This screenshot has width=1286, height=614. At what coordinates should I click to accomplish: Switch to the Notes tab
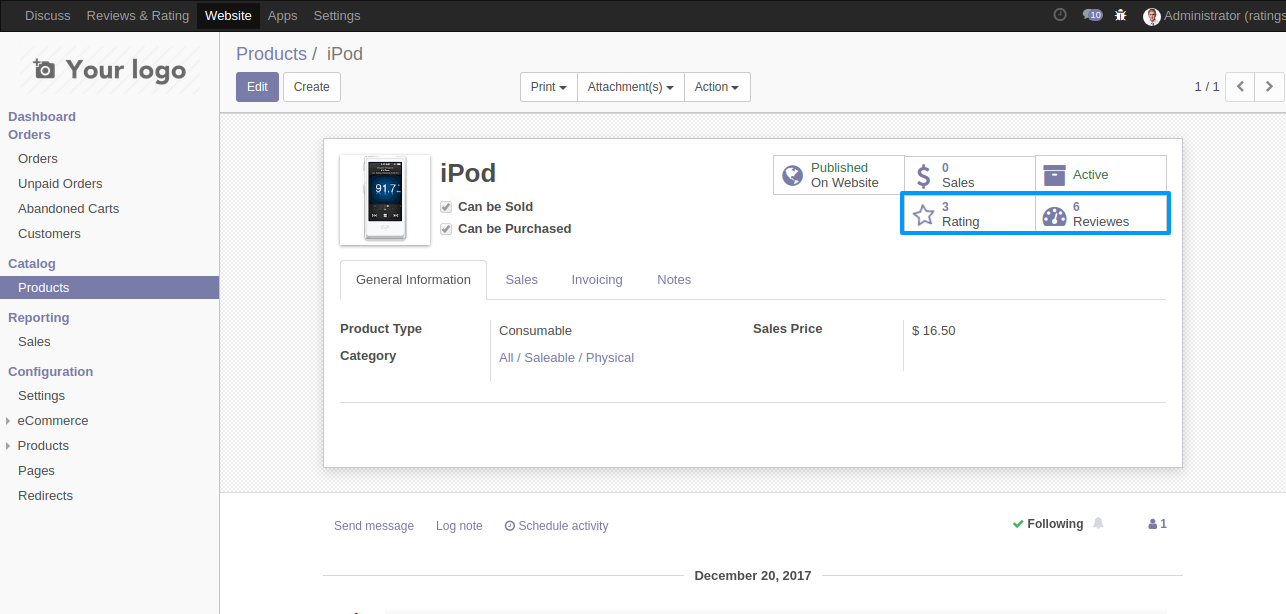674,280
